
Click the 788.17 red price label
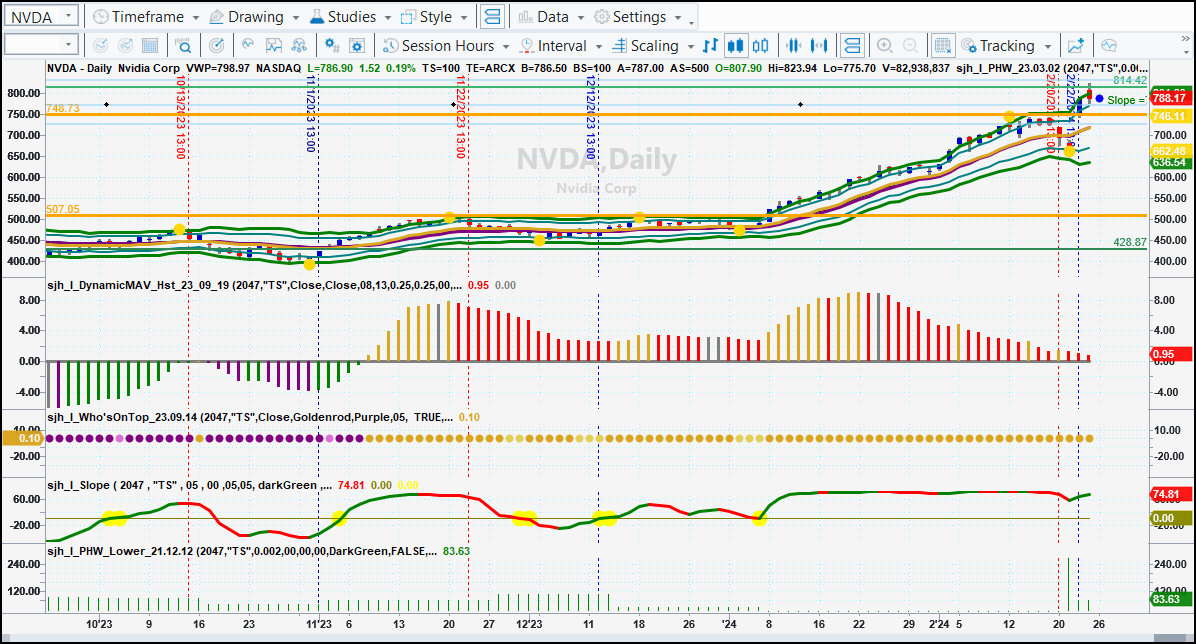coord(1169,98)
